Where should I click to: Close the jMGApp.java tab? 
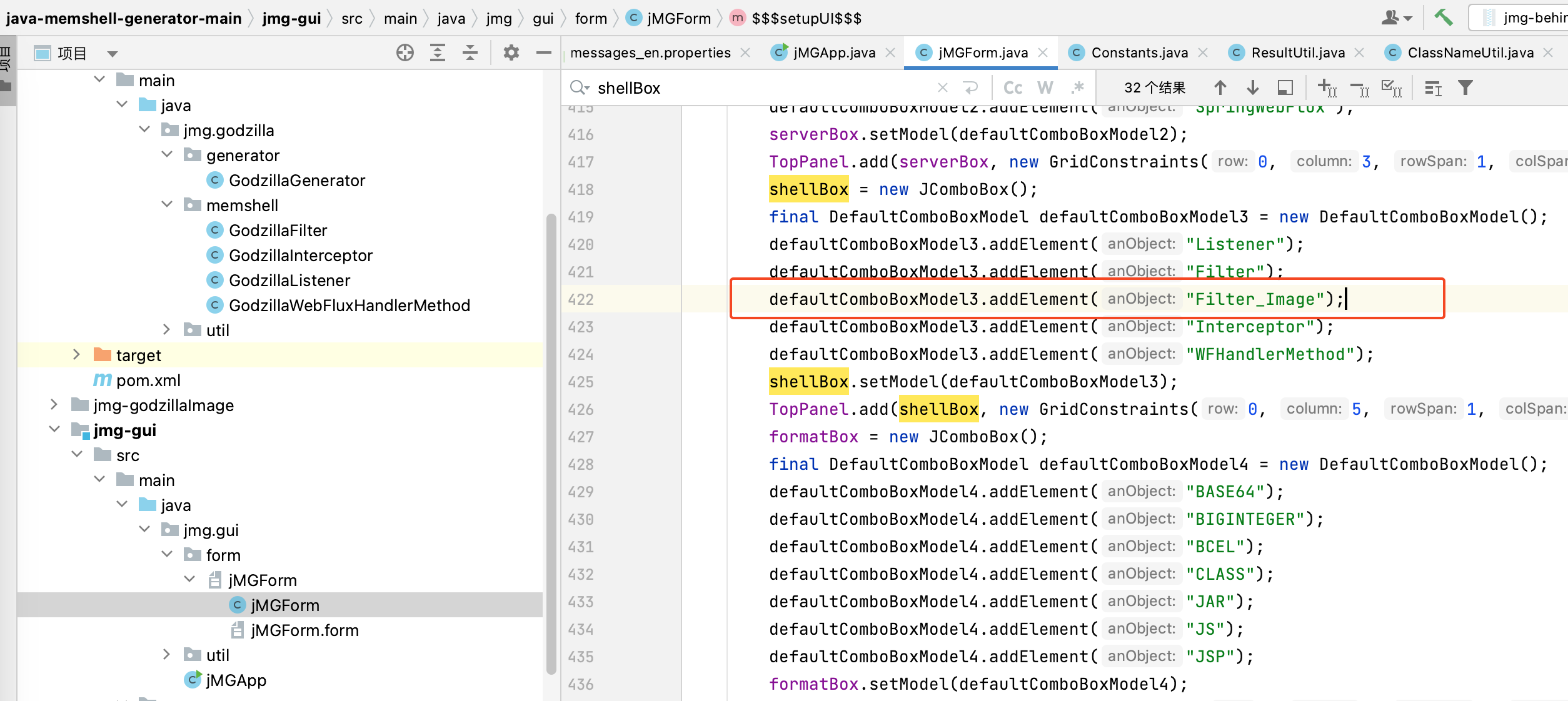[x=891, y=52]
